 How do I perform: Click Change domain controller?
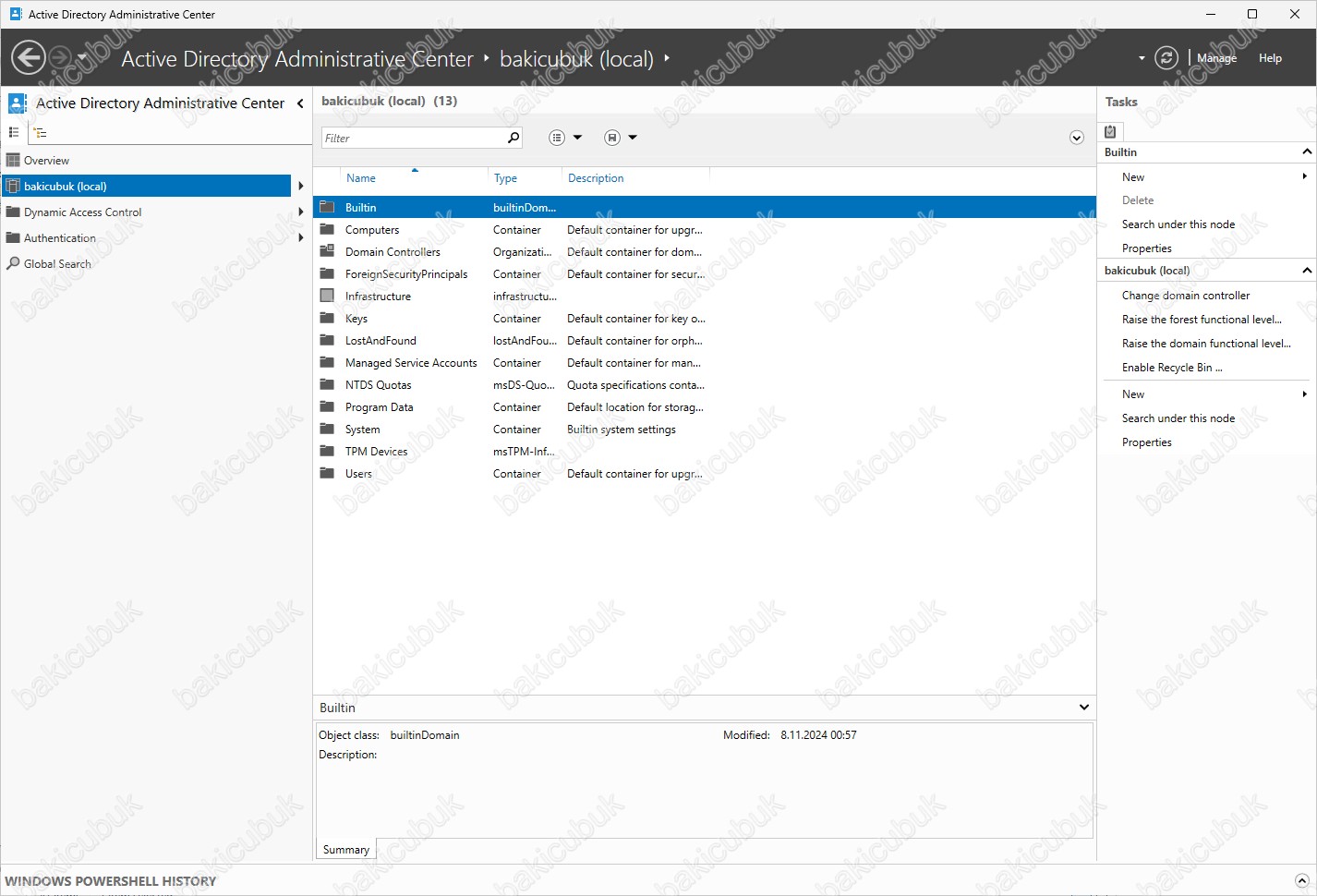coord(1186,296)
